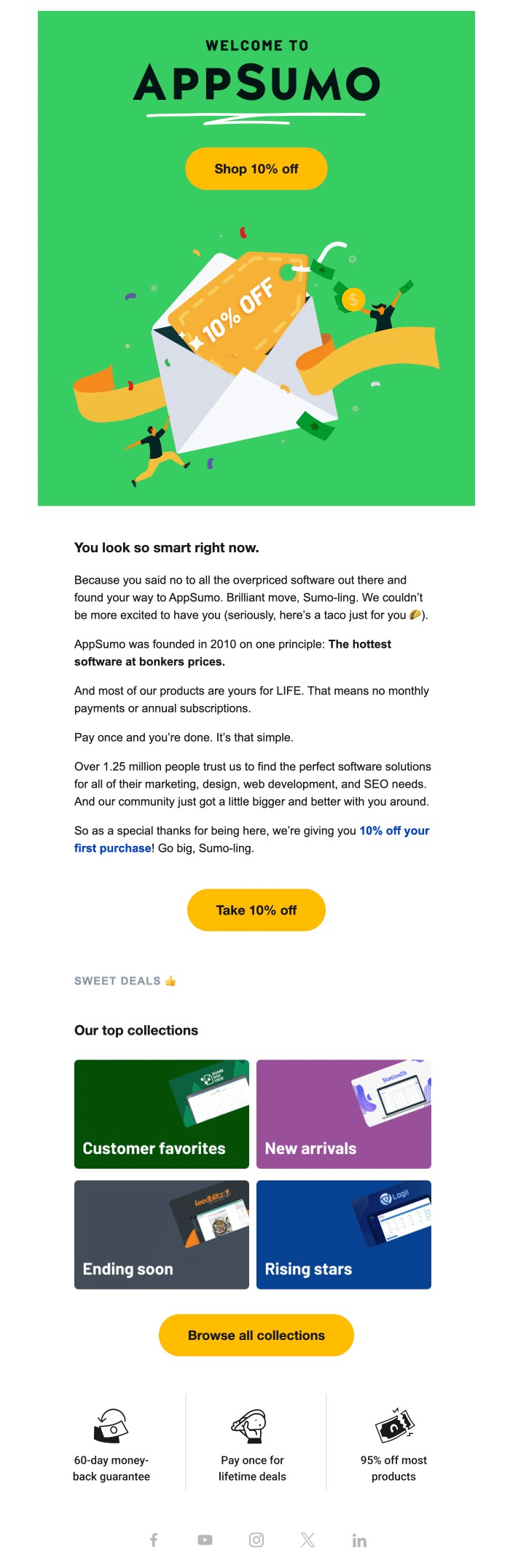Screen dimensions: 510x1568
Task: Open AppSumo's X profile icon
Action: click(x=307, y=1540)
